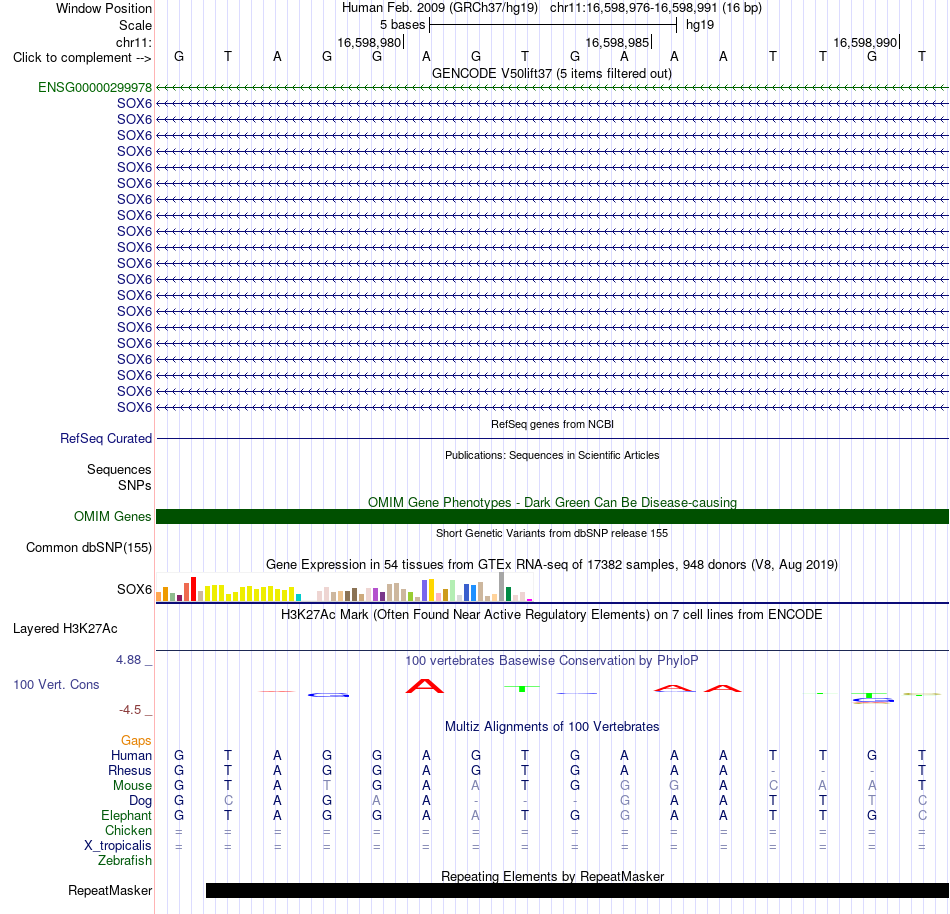
Task: Click the OMIM Genes track label
Action: tap(113, 517)
